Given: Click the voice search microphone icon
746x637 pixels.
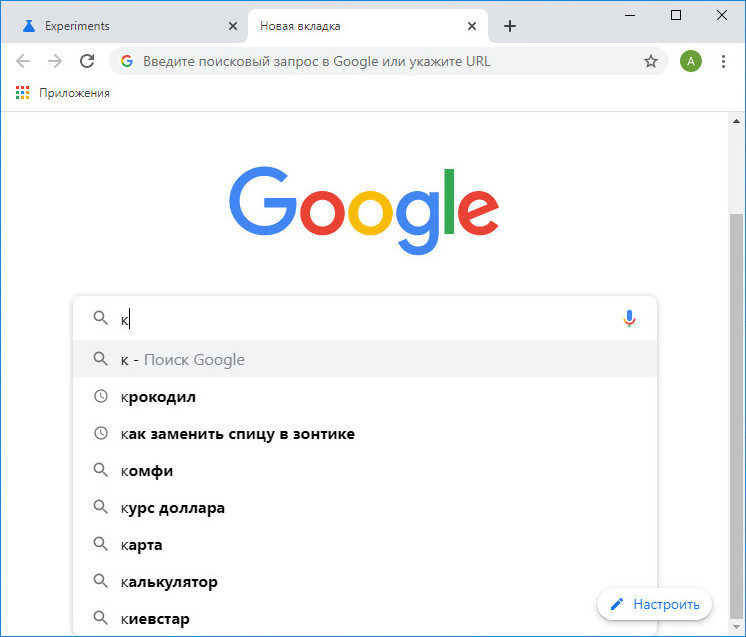Looking at the screenshot, I should [629, 318].
